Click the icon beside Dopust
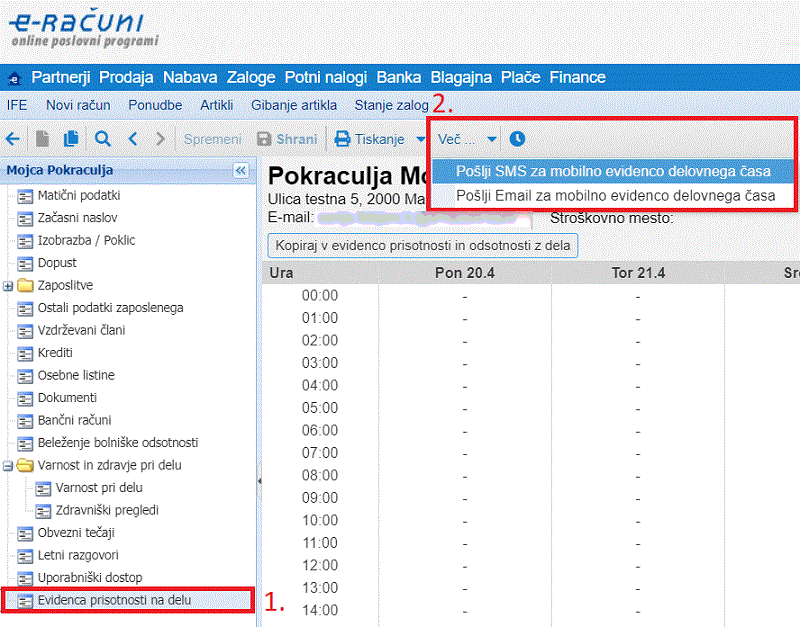The height and width of the screenshot is (627, 800). (25, 263)
